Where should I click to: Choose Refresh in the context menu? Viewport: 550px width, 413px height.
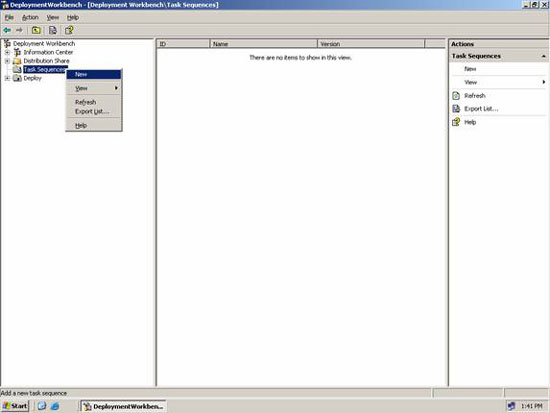coord(94,102)
